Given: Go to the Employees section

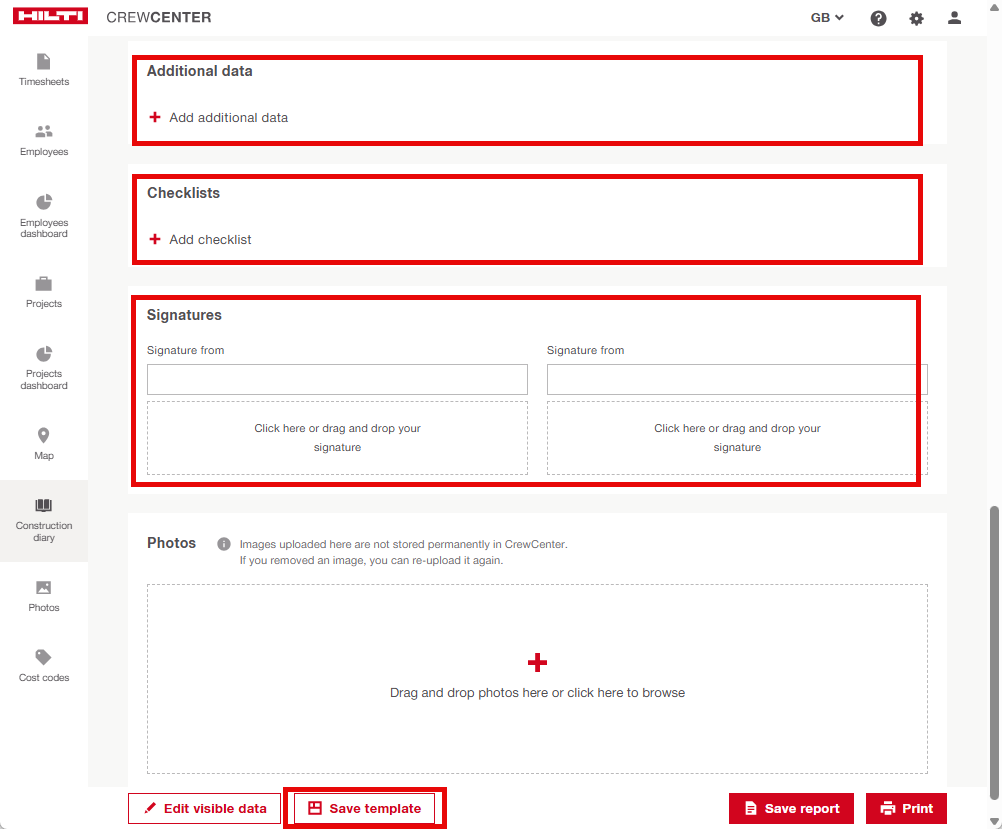Looking at the screenshot, I should pos(44,132).
